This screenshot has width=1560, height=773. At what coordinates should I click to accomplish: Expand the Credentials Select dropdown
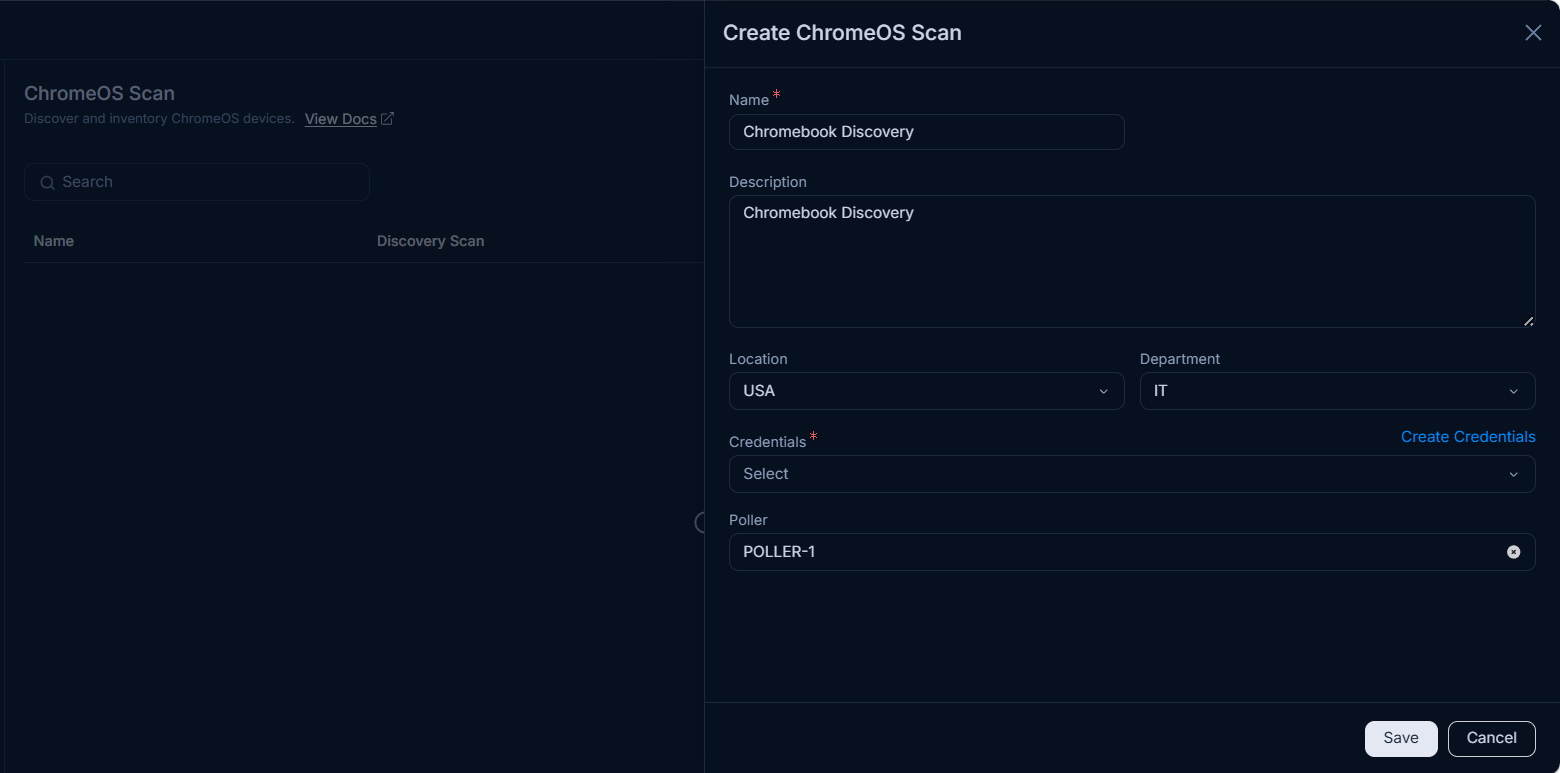pyautogui.click(x=1132, y=474)
